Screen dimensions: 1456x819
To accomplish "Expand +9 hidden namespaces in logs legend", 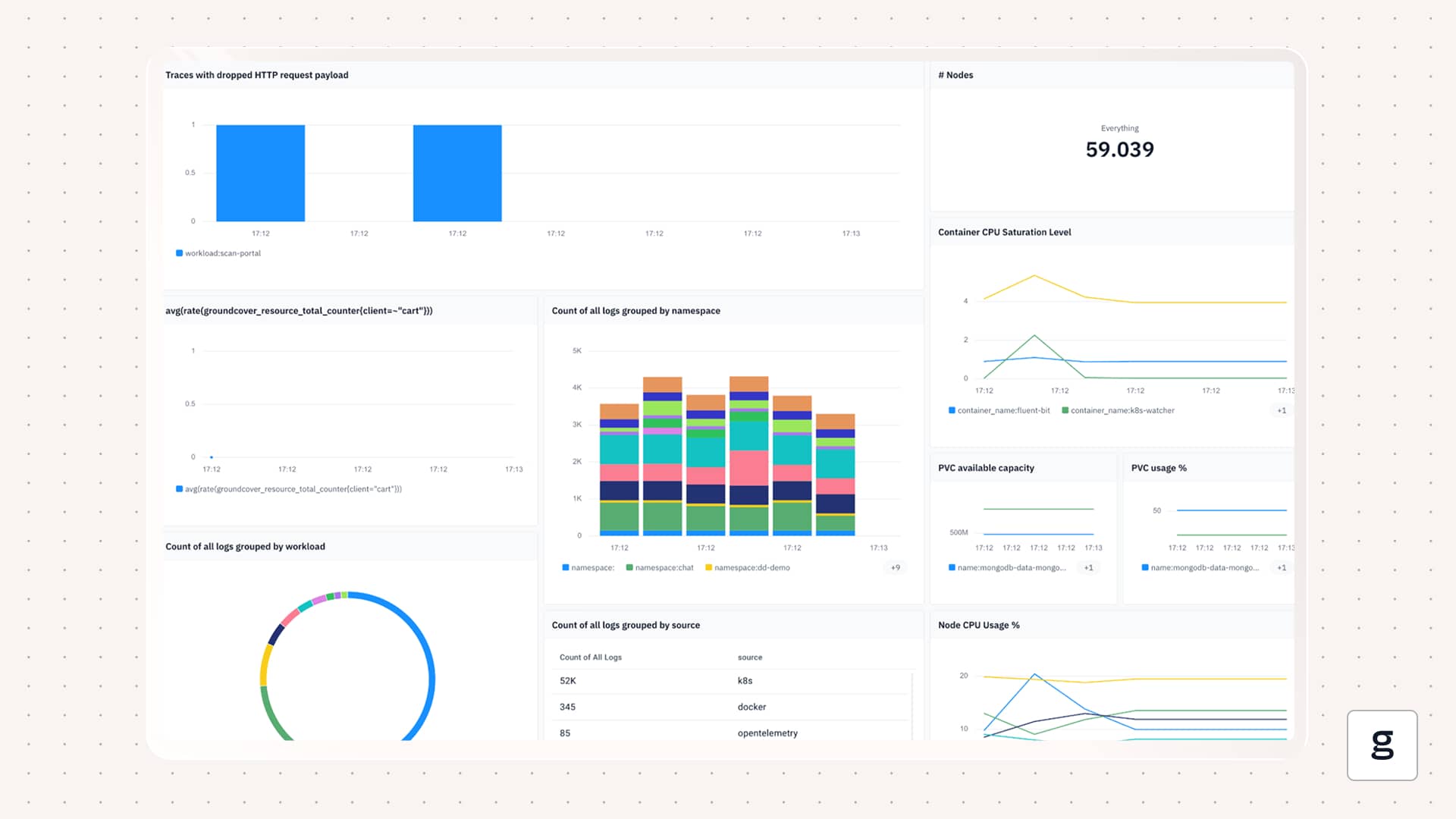I will pos(895,567).
